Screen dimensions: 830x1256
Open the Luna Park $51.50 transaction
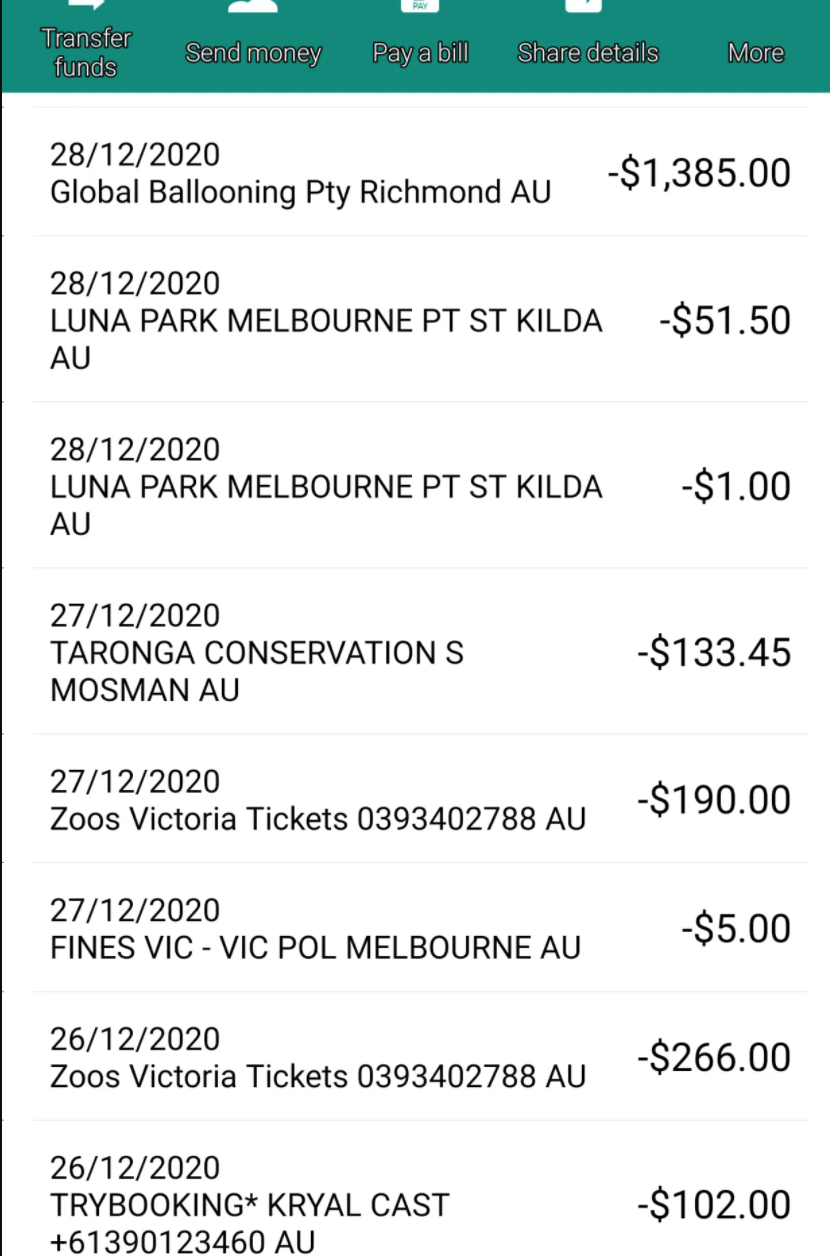point(420,320)
